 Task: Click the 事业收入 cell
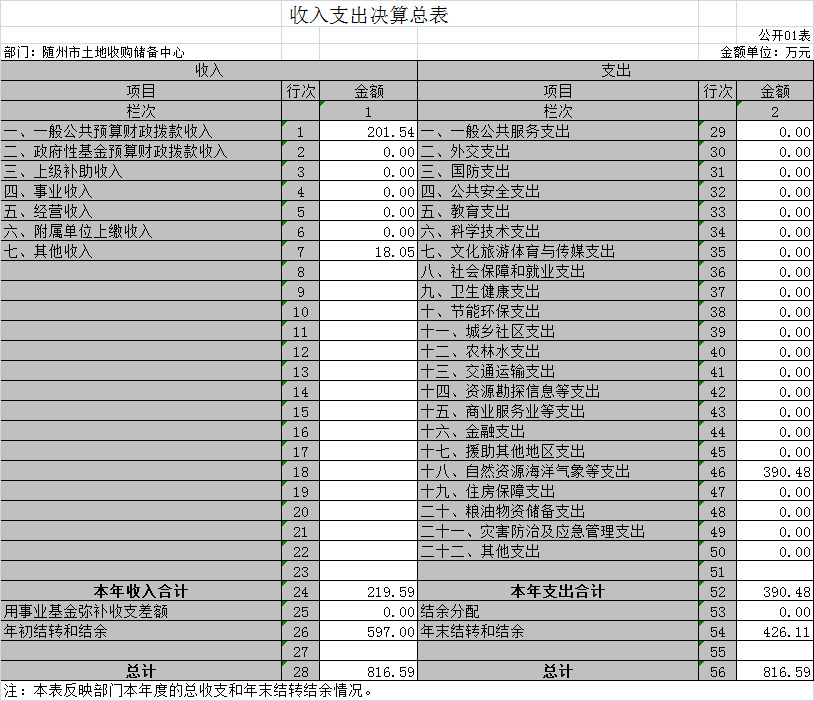(141, 192)
